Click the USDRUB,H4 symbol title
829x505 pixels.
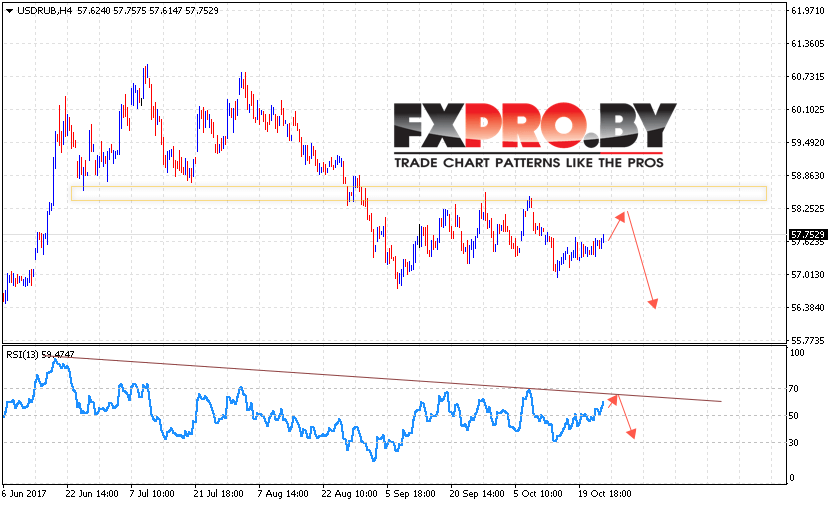tap(44, 11)
